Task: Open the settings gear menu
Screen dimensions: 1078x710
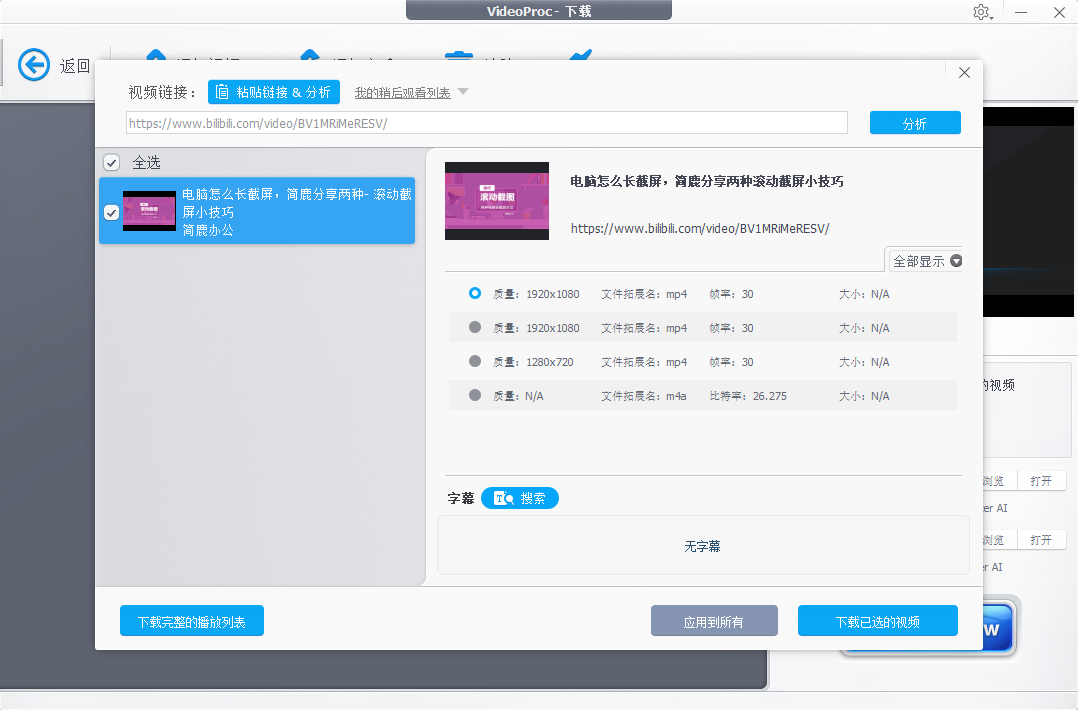Action: pyautogui.click(x=981, y=13)
